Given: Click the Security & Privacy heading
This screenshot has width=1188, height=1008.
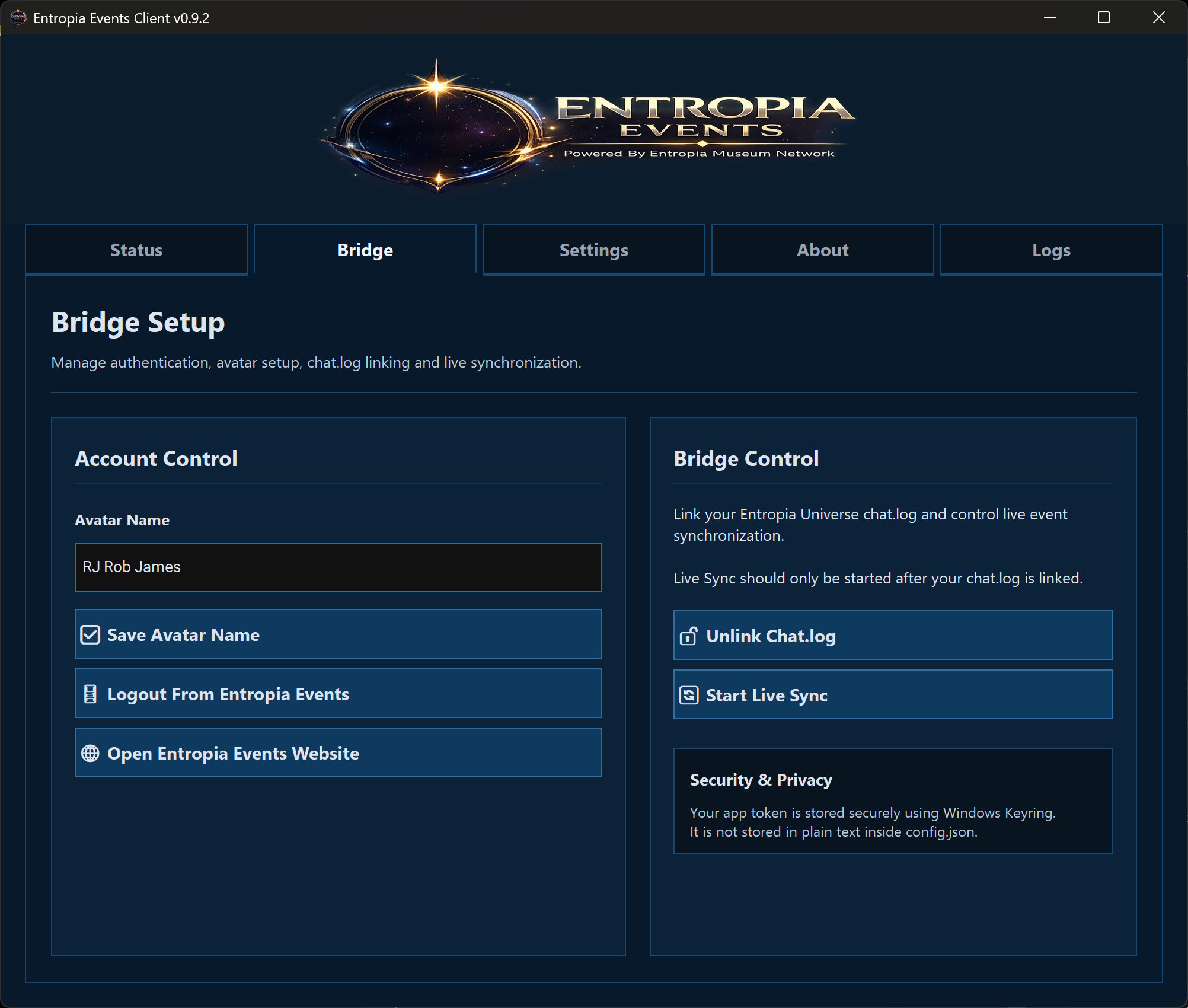Looking at the screenshot, I should click(761, 780).
